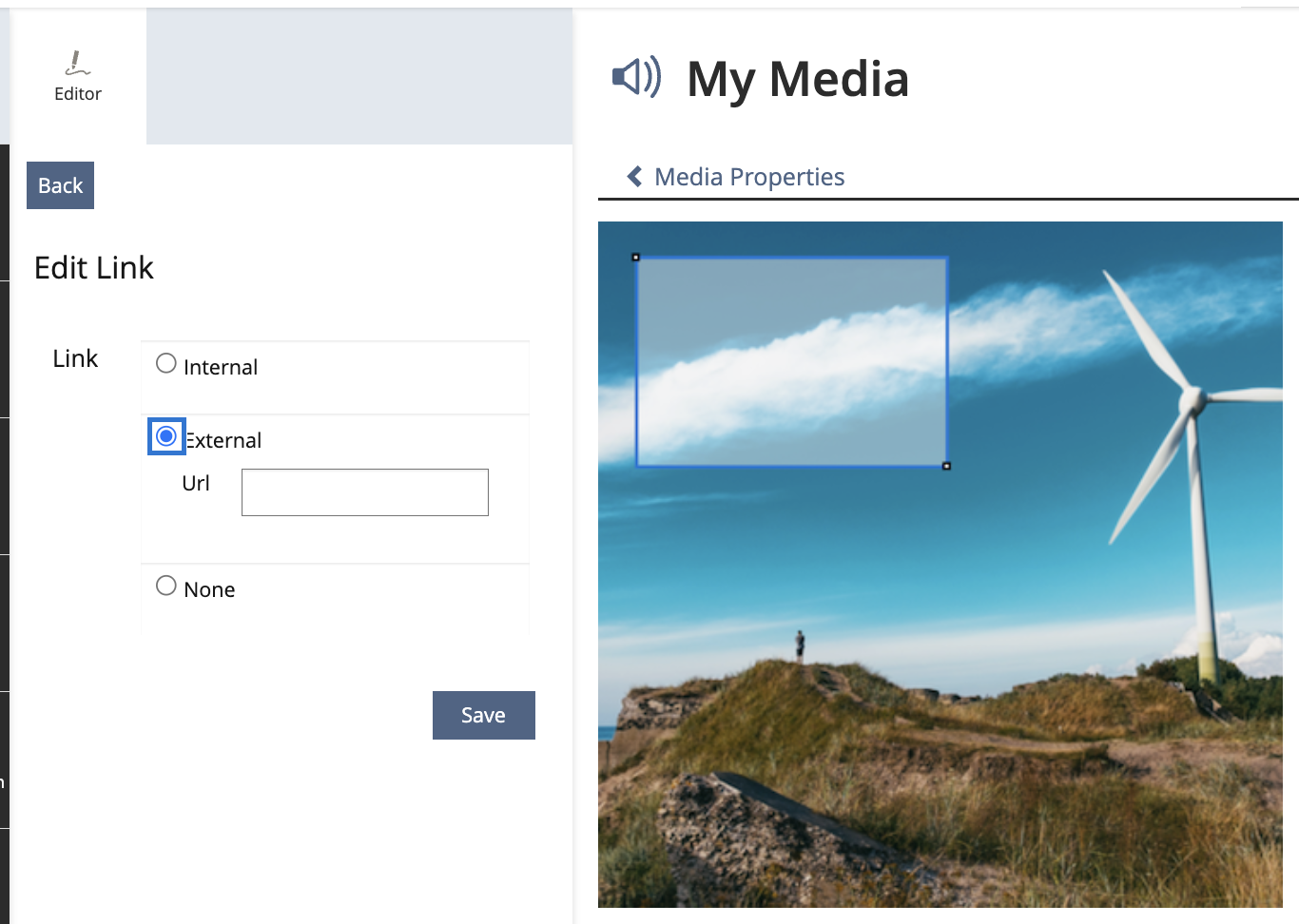Click the person standing on the hill
Screen dimensions: 1299x924
800,645
